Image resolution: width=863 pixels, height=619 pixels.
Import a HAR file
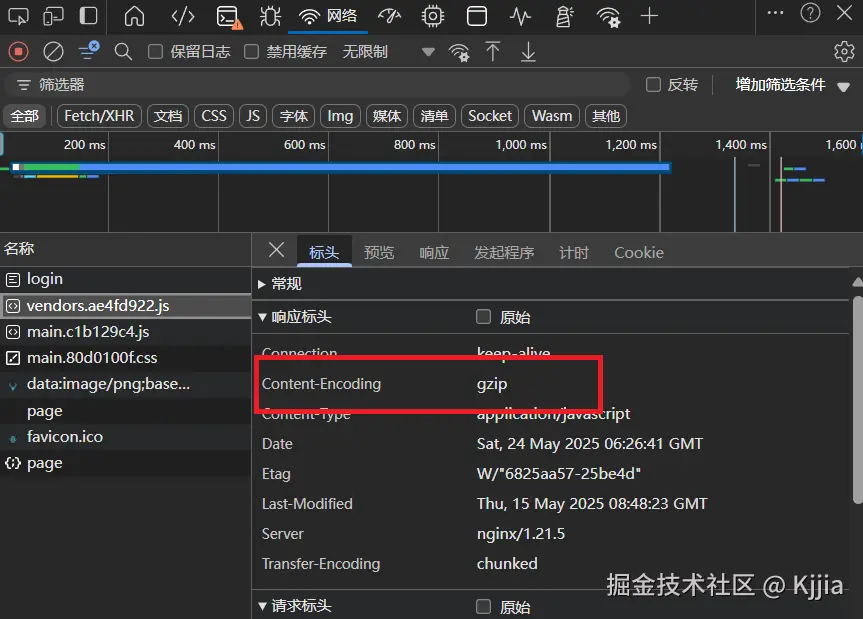(x=493, y=51)
